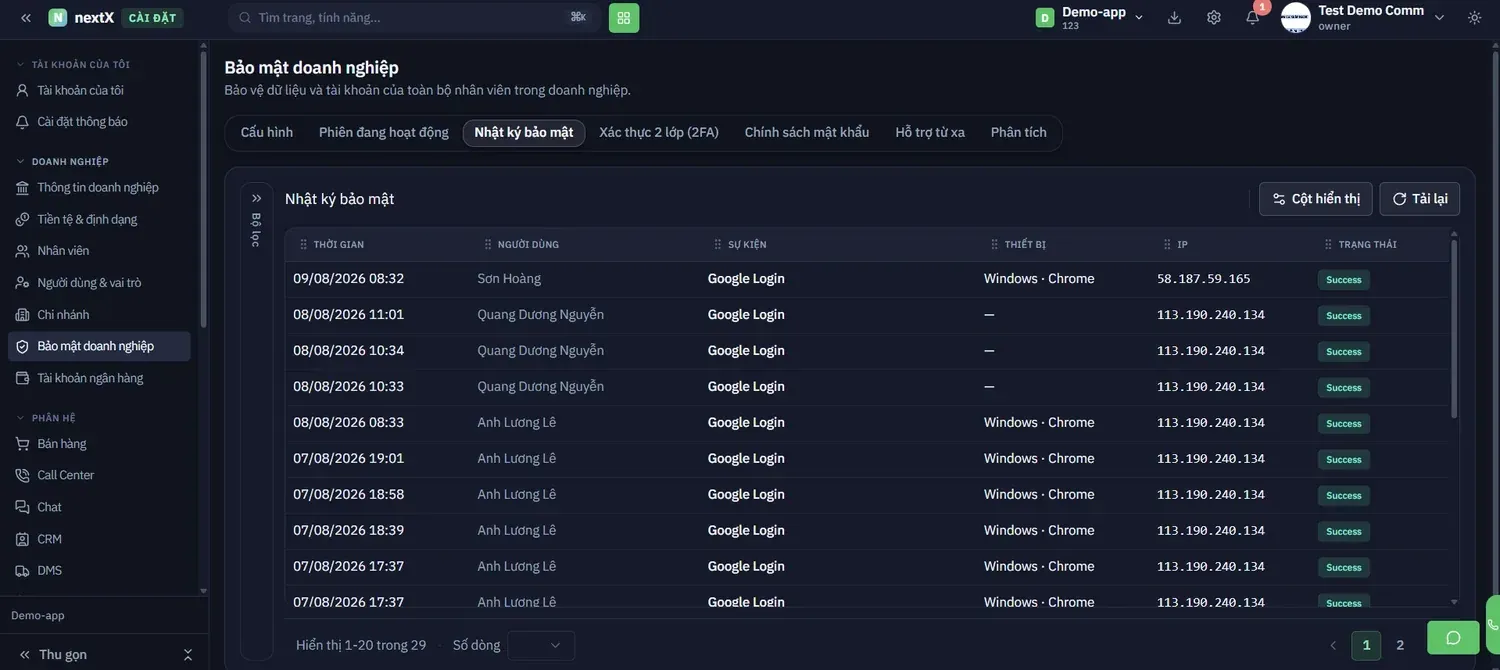Switch to Chính sách mật khẩu tab

807,133
